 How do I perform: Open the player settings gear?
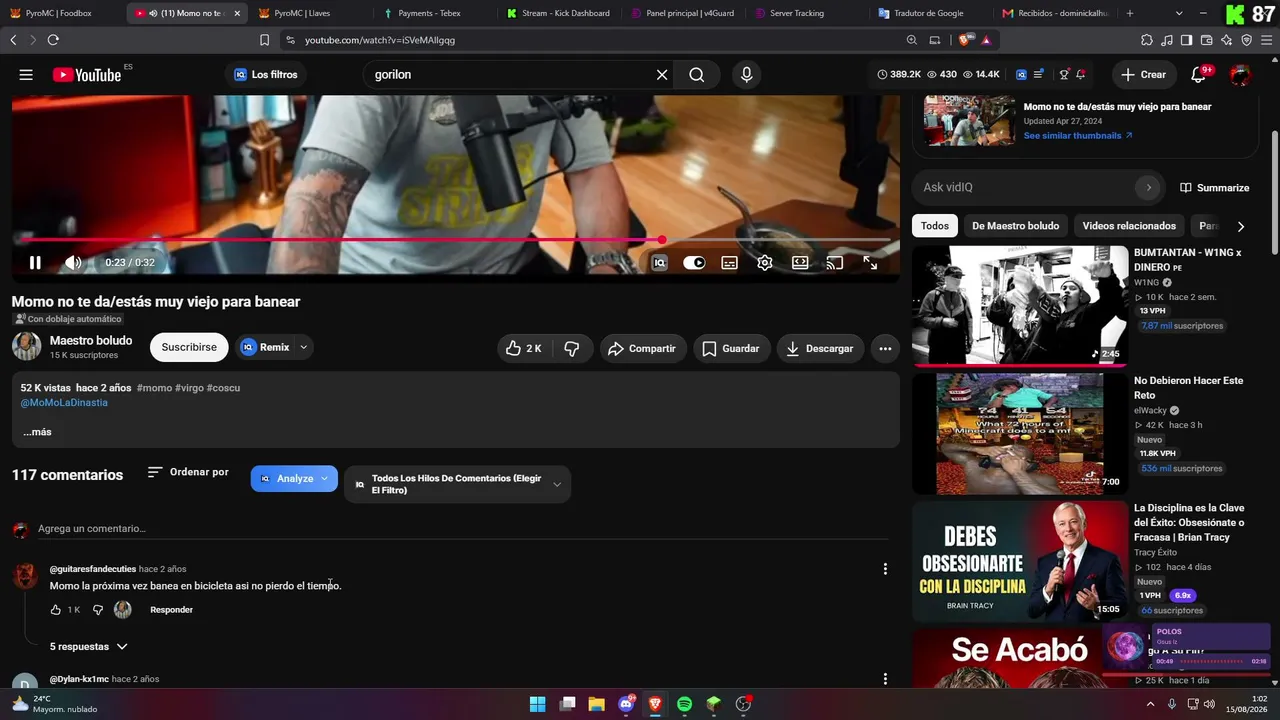tap(765, 263)
